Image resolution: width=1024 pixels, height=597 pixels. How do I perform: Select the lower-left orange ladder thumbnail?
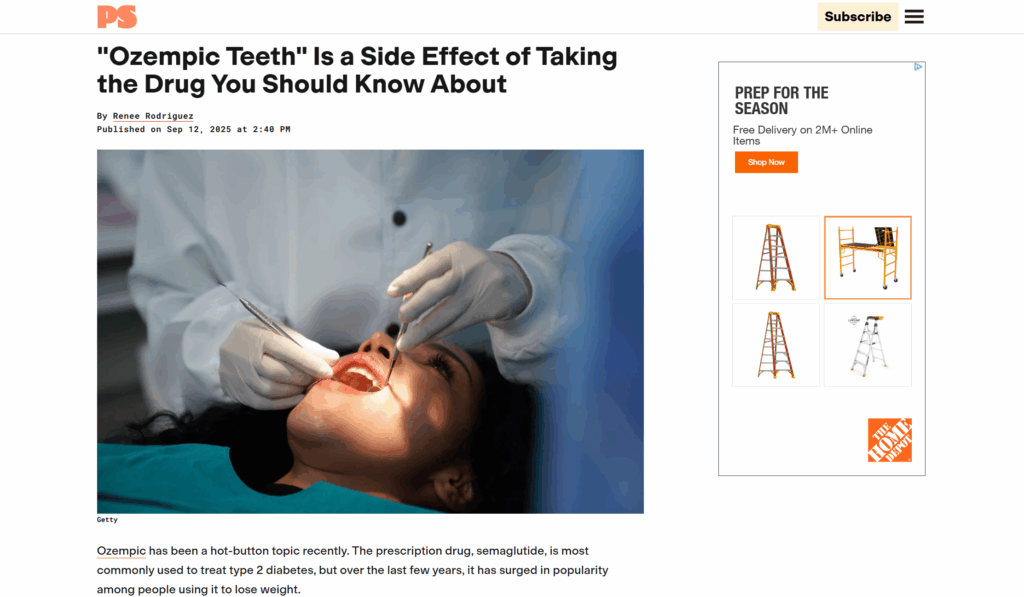776,345
